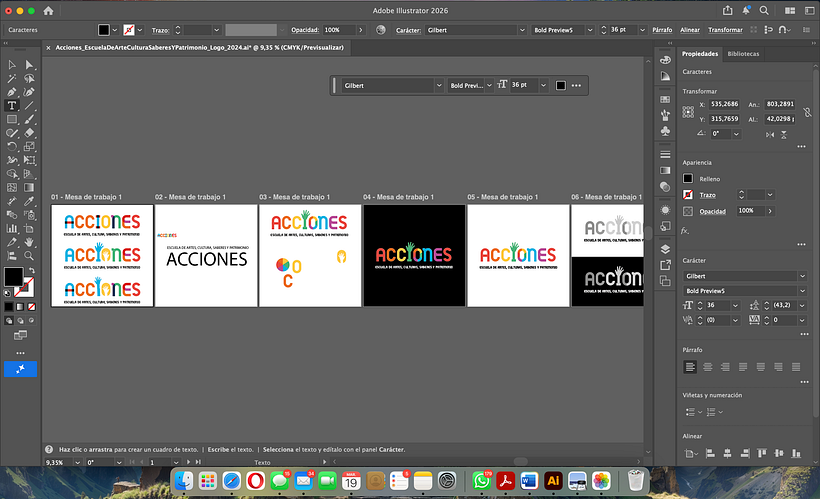Select the Hand tool
The image size is (820, 499).
click(29, 242)
